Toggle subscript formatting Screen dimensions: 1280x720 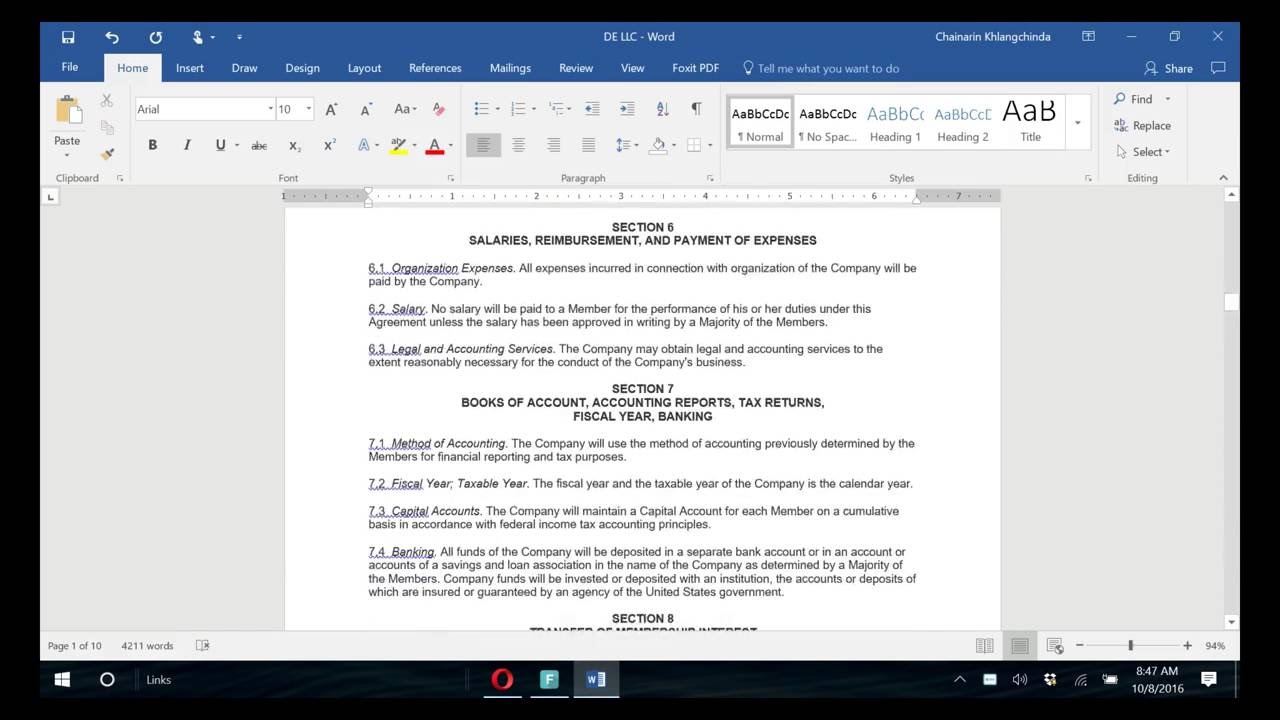coord(295,145)
